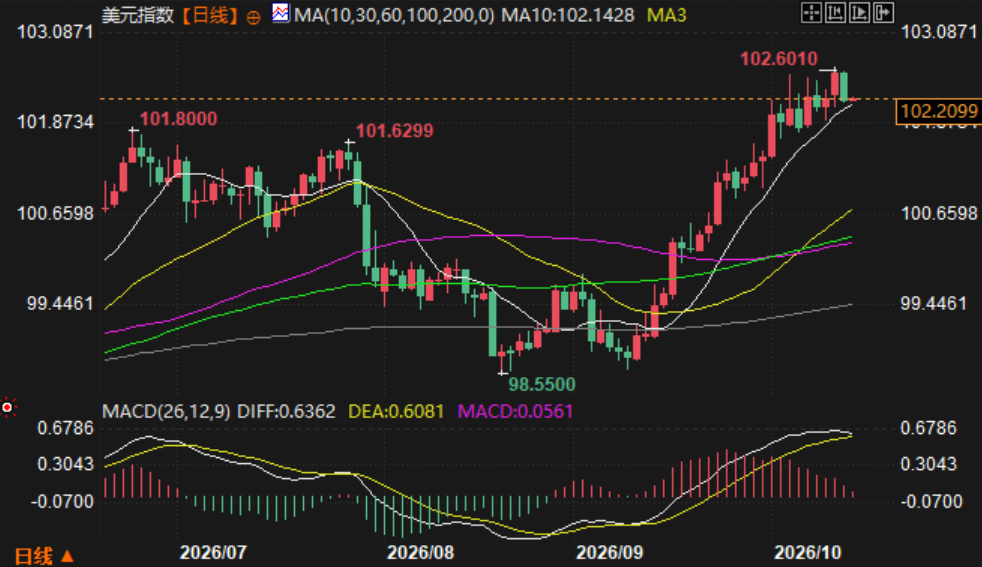982x567 pixels.
Task: Click the orange circled-plus icon beside 日线
Action: (254, 17)
